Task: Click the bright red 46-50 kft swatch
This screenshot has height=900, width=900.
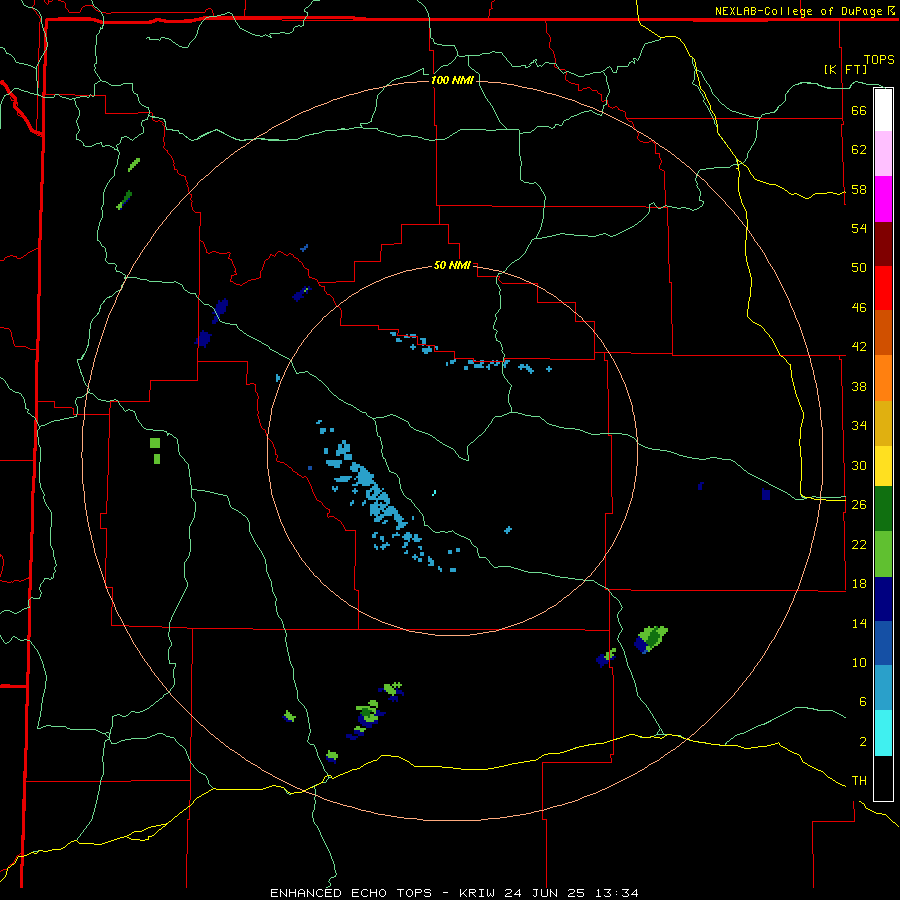Action: pyautogui.click(x=883, y=288)
